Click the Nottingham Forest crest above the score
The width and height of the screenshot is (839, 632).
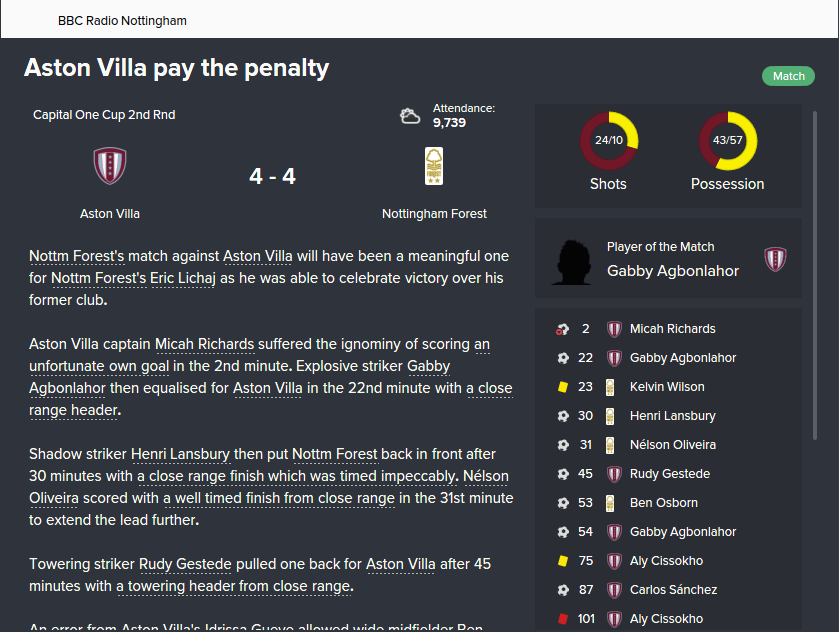[434, 166]
